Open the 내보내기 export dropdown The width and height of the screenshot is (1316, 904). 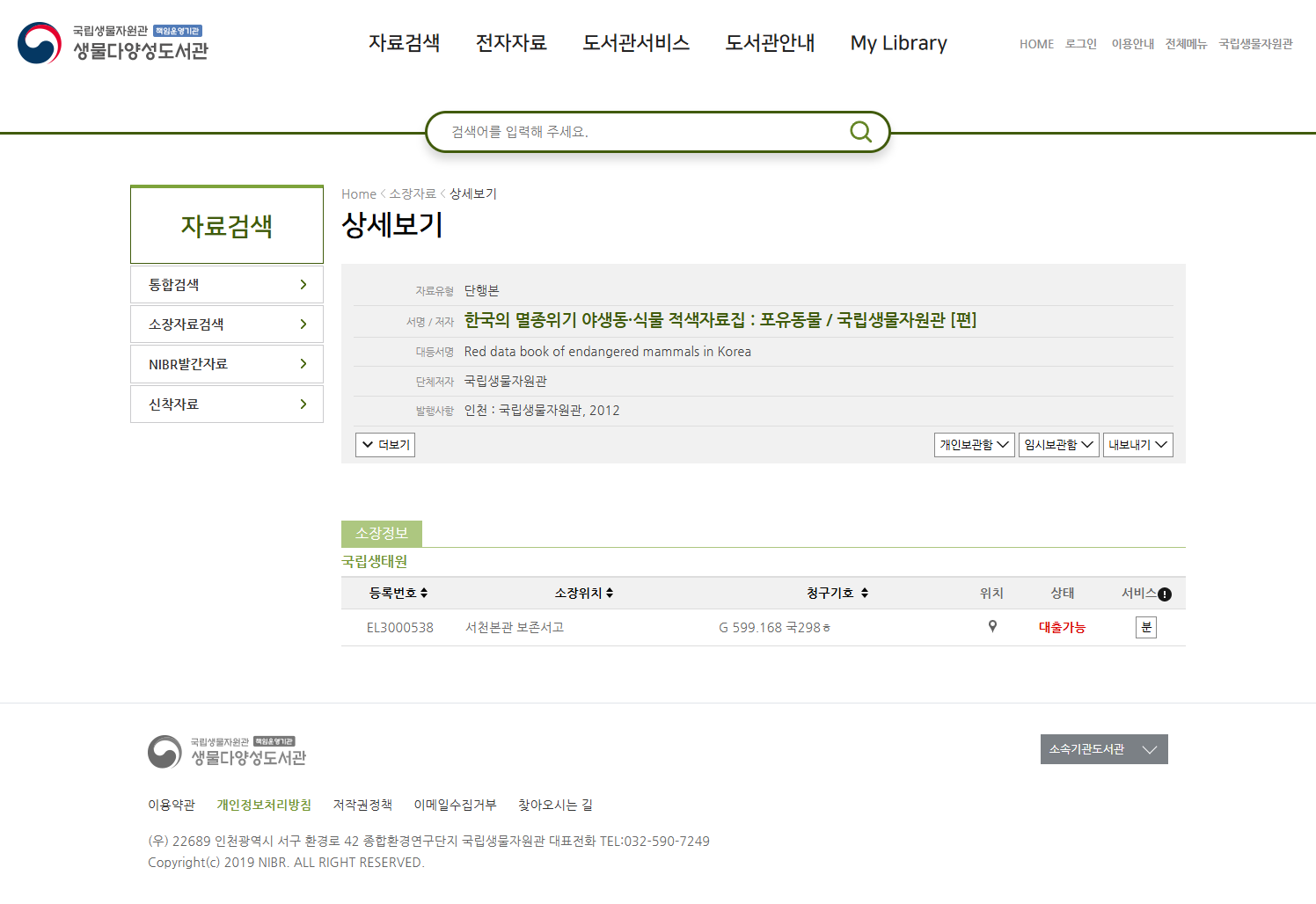tap(1137, 445)
